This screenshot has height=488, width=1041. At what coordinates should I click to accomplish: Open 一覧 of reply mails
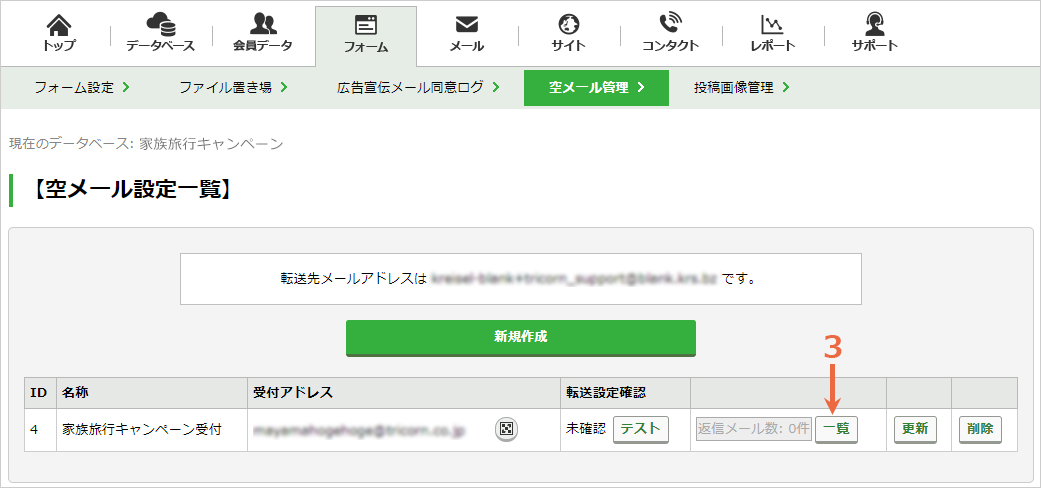(837, 430)
